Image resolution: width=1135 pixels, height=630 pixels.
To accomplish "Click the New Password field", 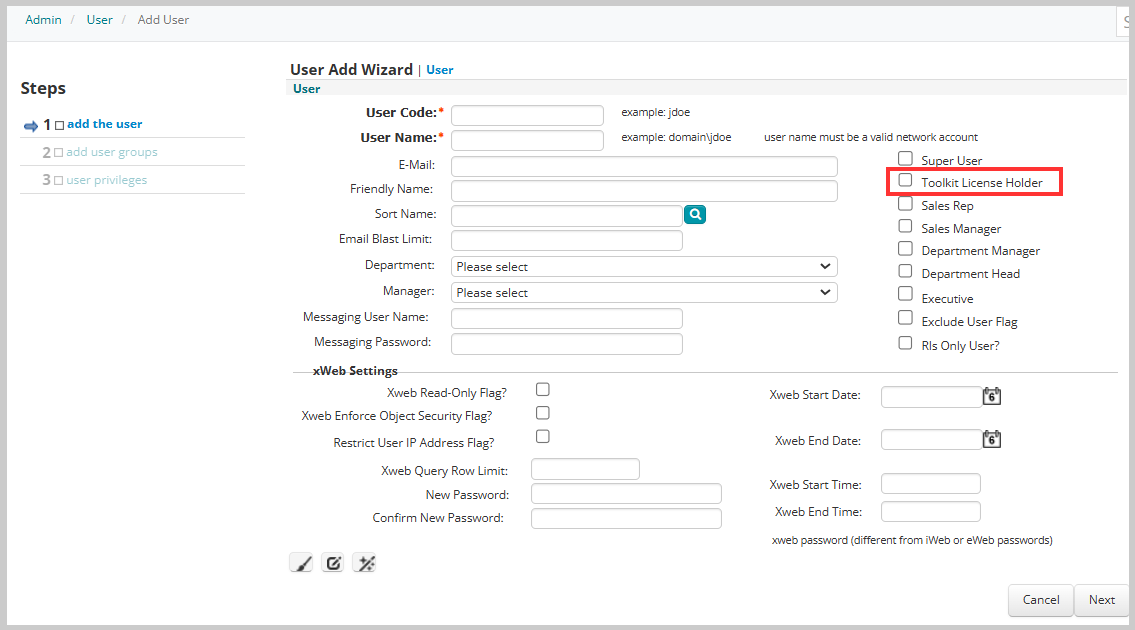I will (x=626, y=494).
